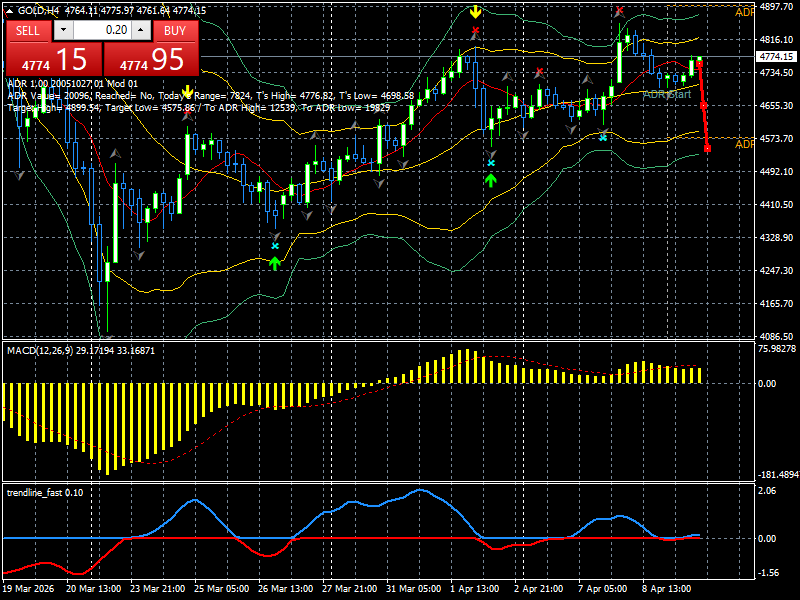
Task: Increase lot volume with the up arrow
Action: coord(141,30)
